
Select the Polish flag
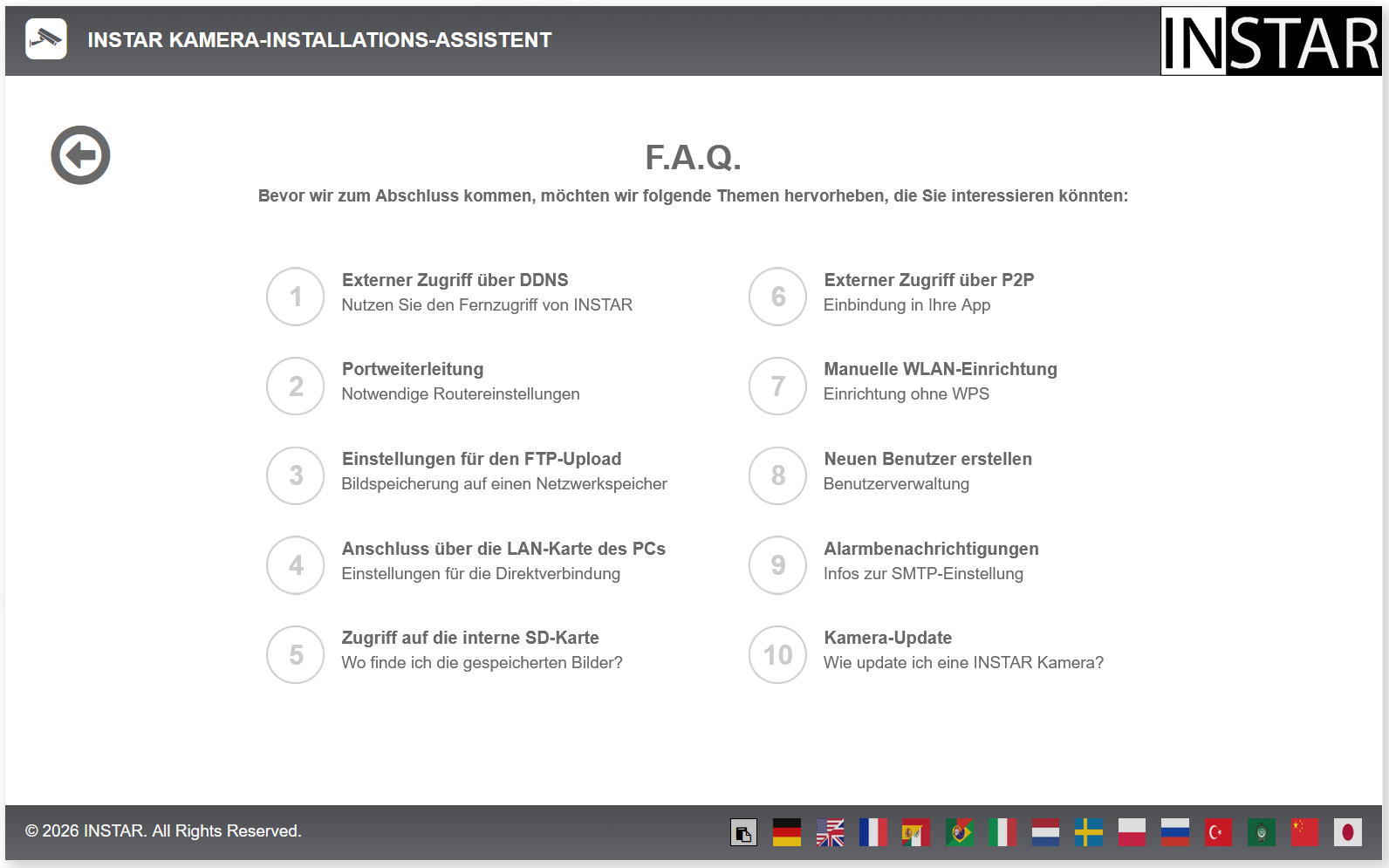[1132, 832]
